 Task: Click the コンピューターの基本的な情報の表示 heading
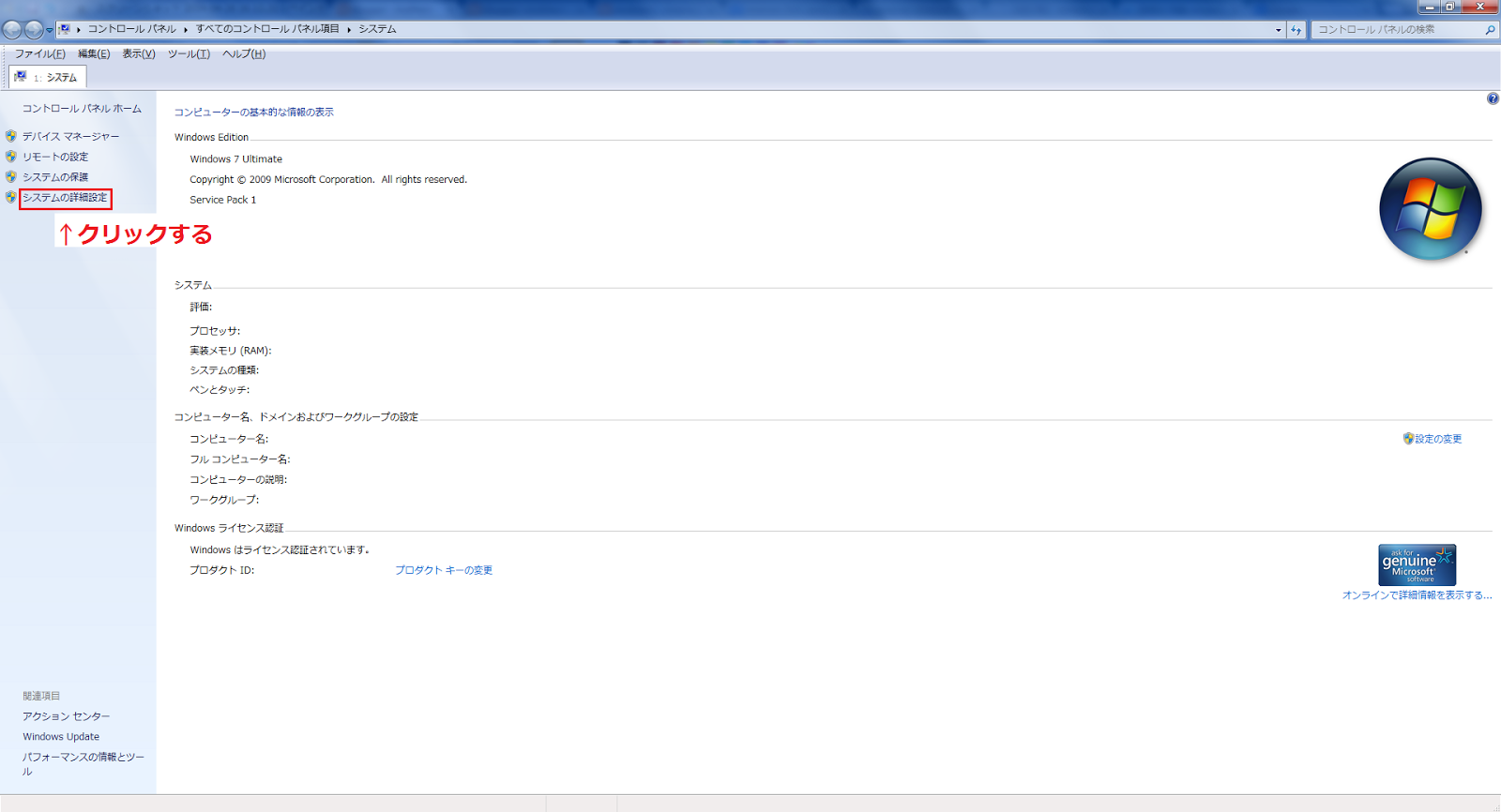pos(253,113)
